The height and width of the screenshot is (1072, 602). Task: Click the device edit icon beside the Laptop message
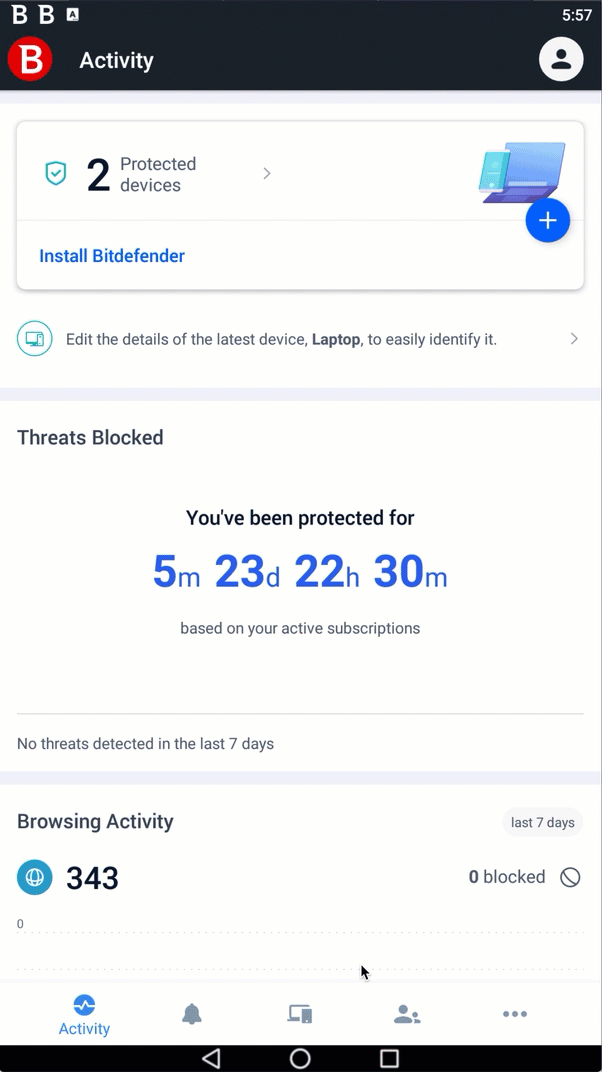[x=35, y=338]
